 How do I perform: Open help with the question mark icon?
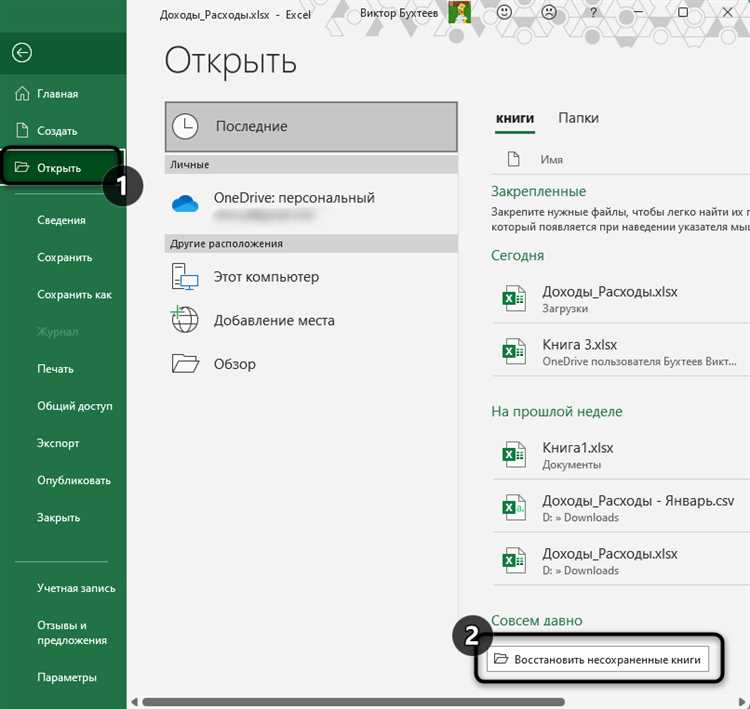[593, 12]
